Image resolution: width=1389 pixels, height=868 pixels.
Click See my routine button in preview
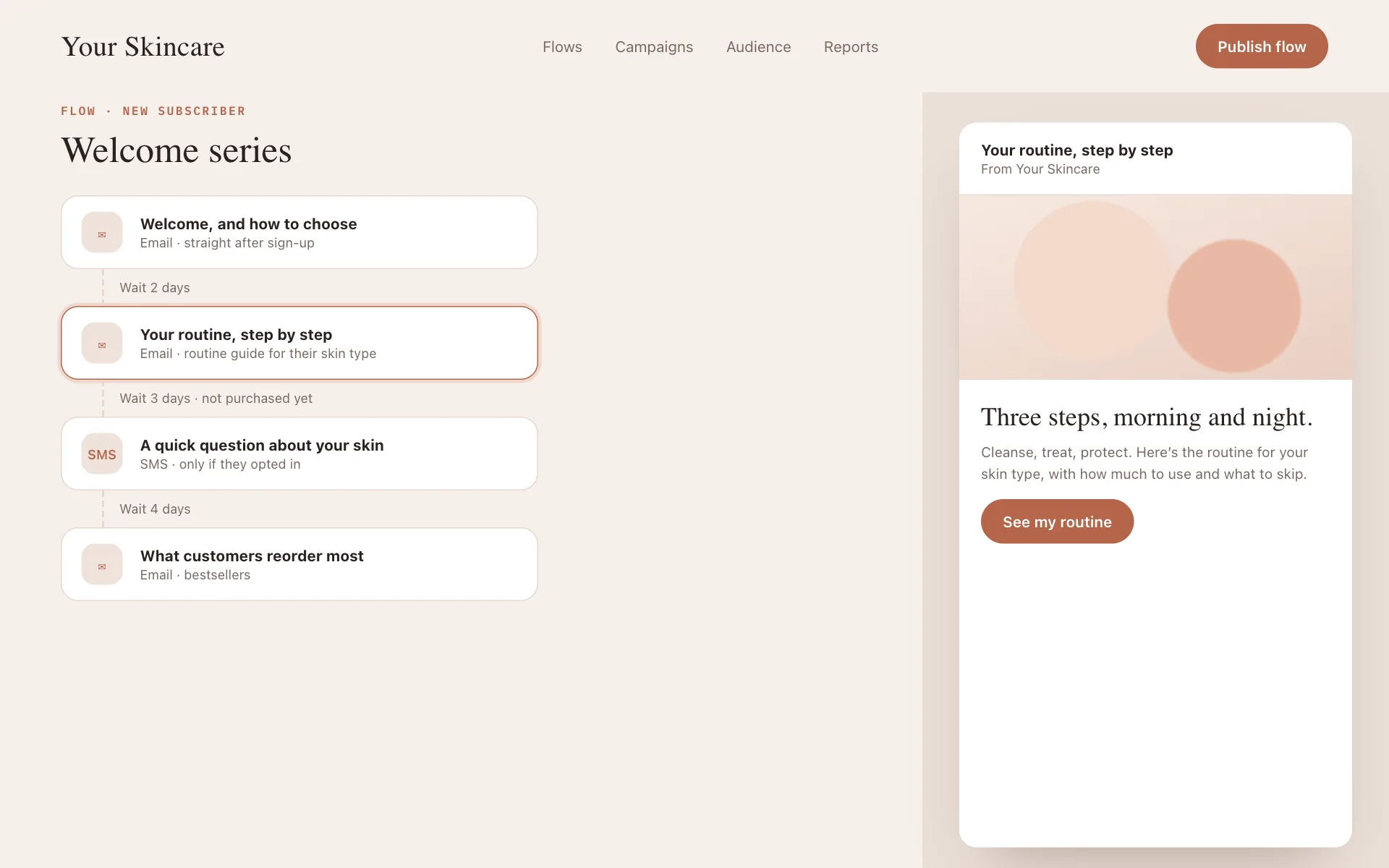(x=1057, y=522)
